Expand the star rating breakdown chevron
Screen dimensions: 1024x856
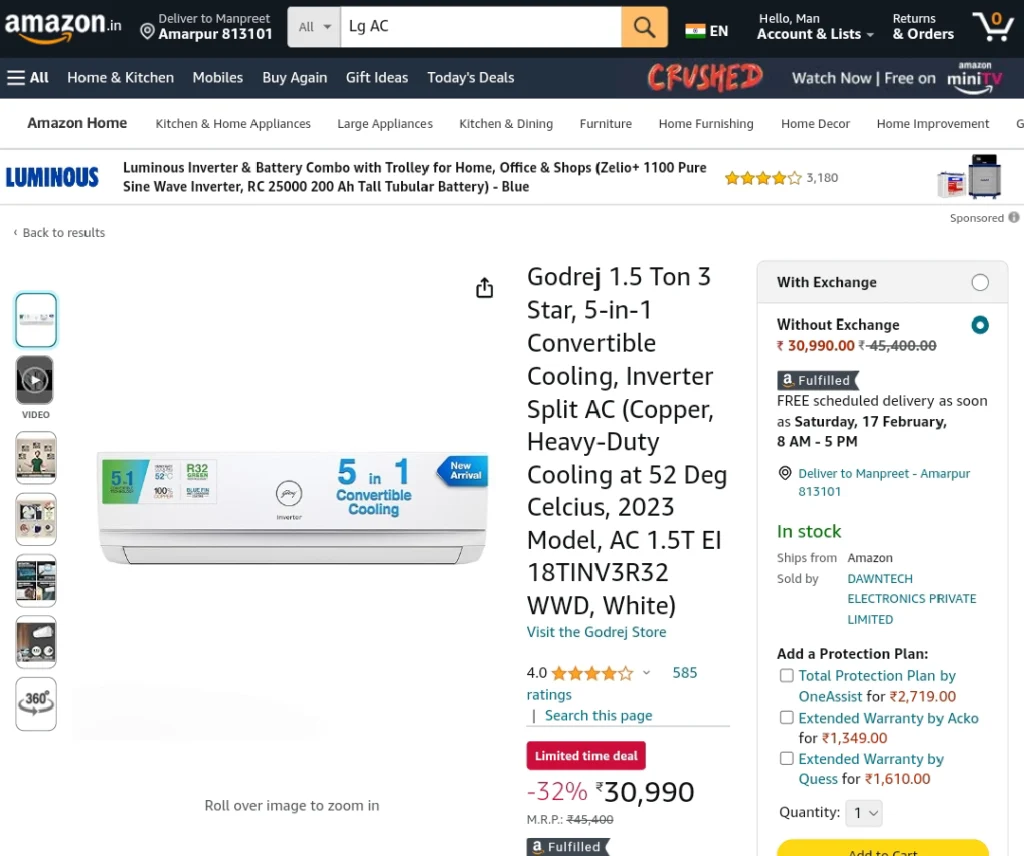coord(646,673)
